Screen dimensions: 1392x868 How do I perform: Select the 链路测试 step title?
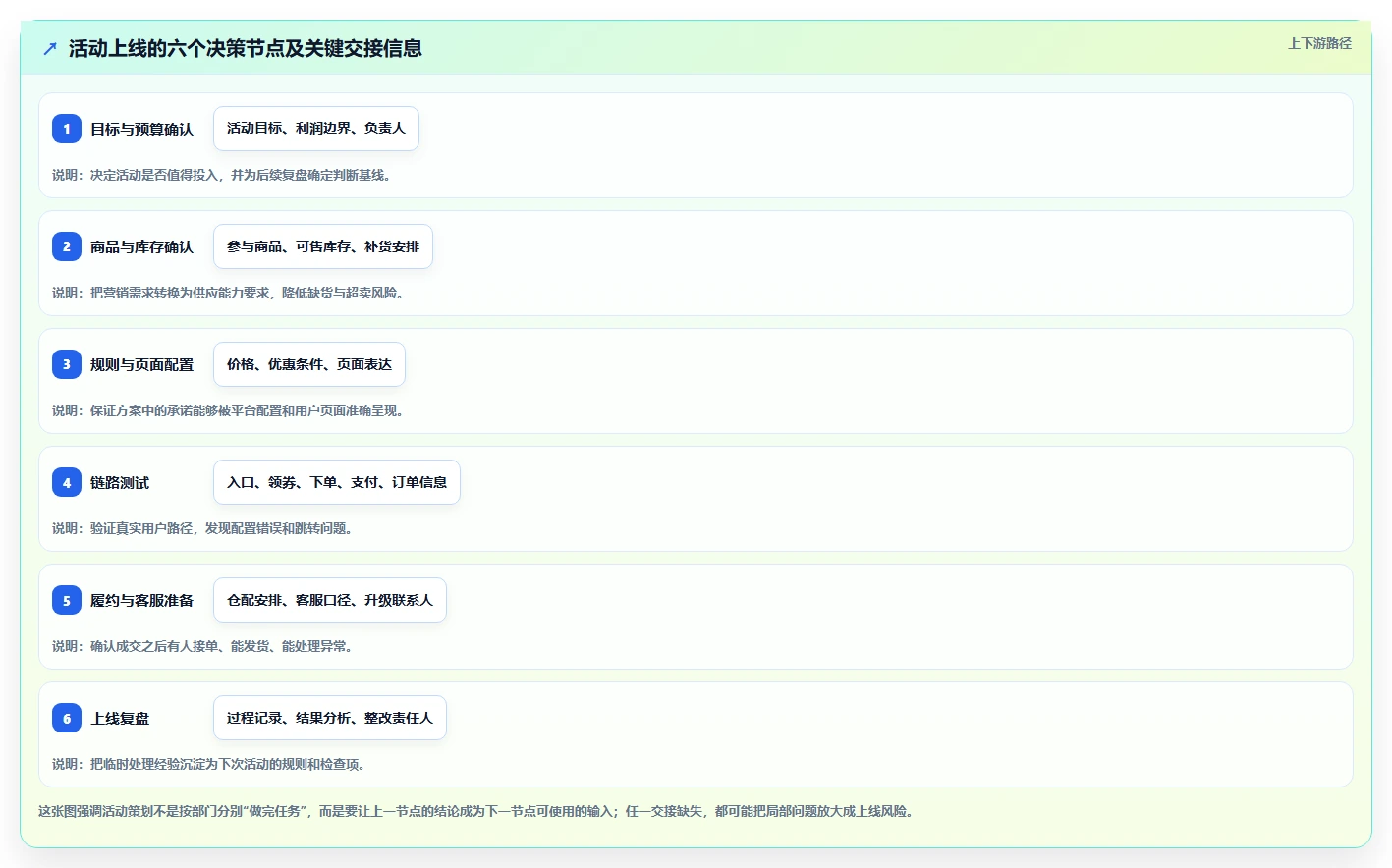[120, 482]
